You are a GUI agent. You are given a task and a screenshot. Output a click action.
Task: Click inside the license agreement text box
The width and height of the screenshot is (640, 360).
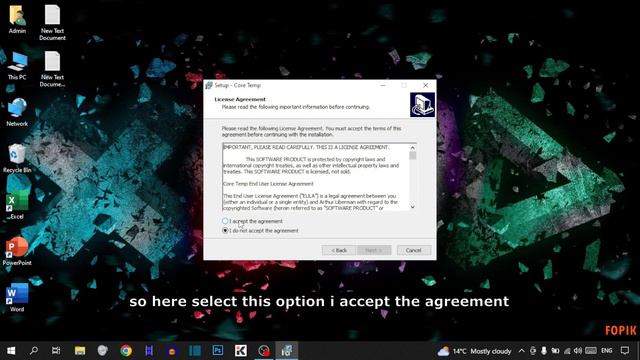point(316,177)
